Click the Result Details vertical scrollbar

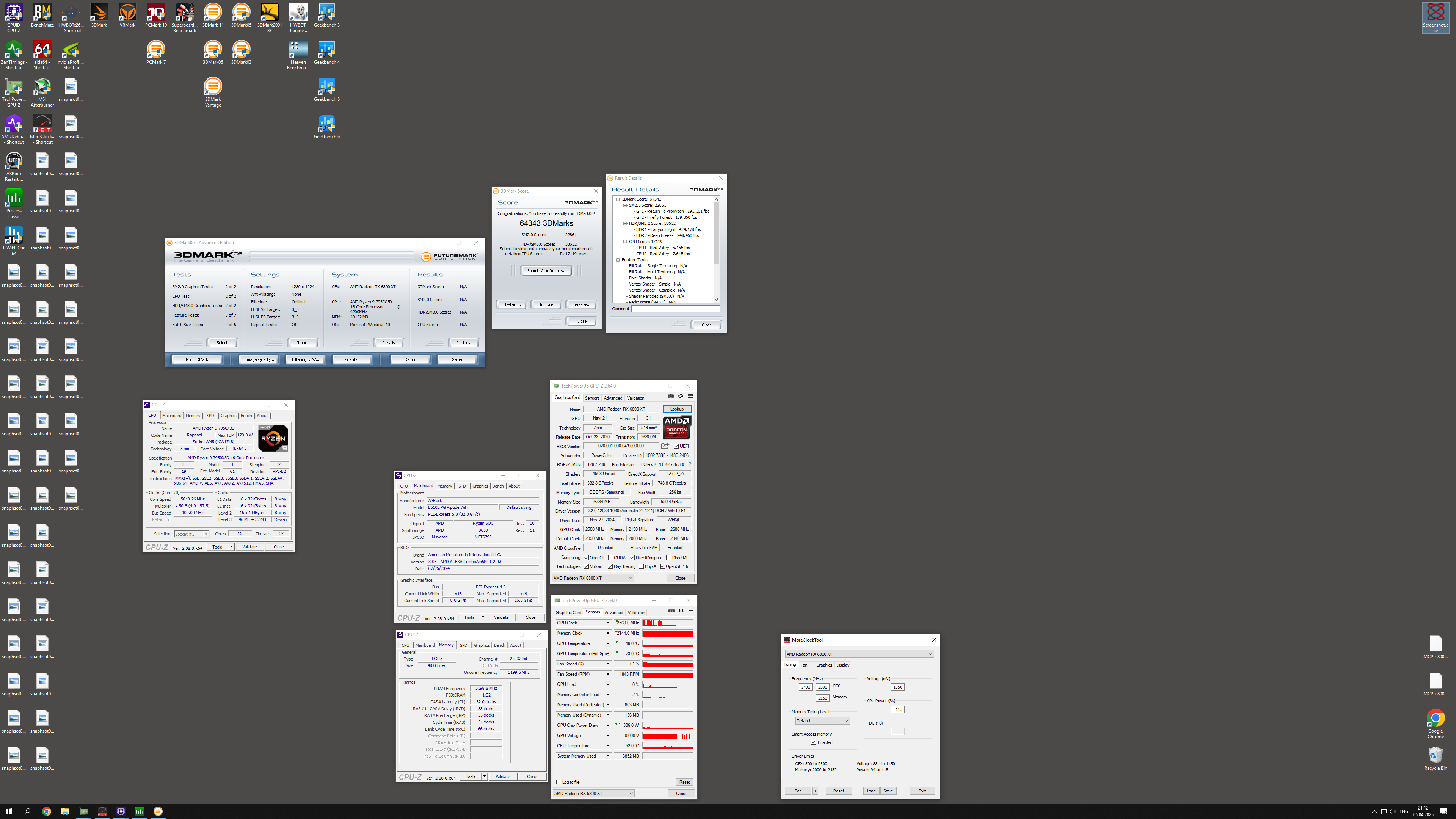coord(716,249)
